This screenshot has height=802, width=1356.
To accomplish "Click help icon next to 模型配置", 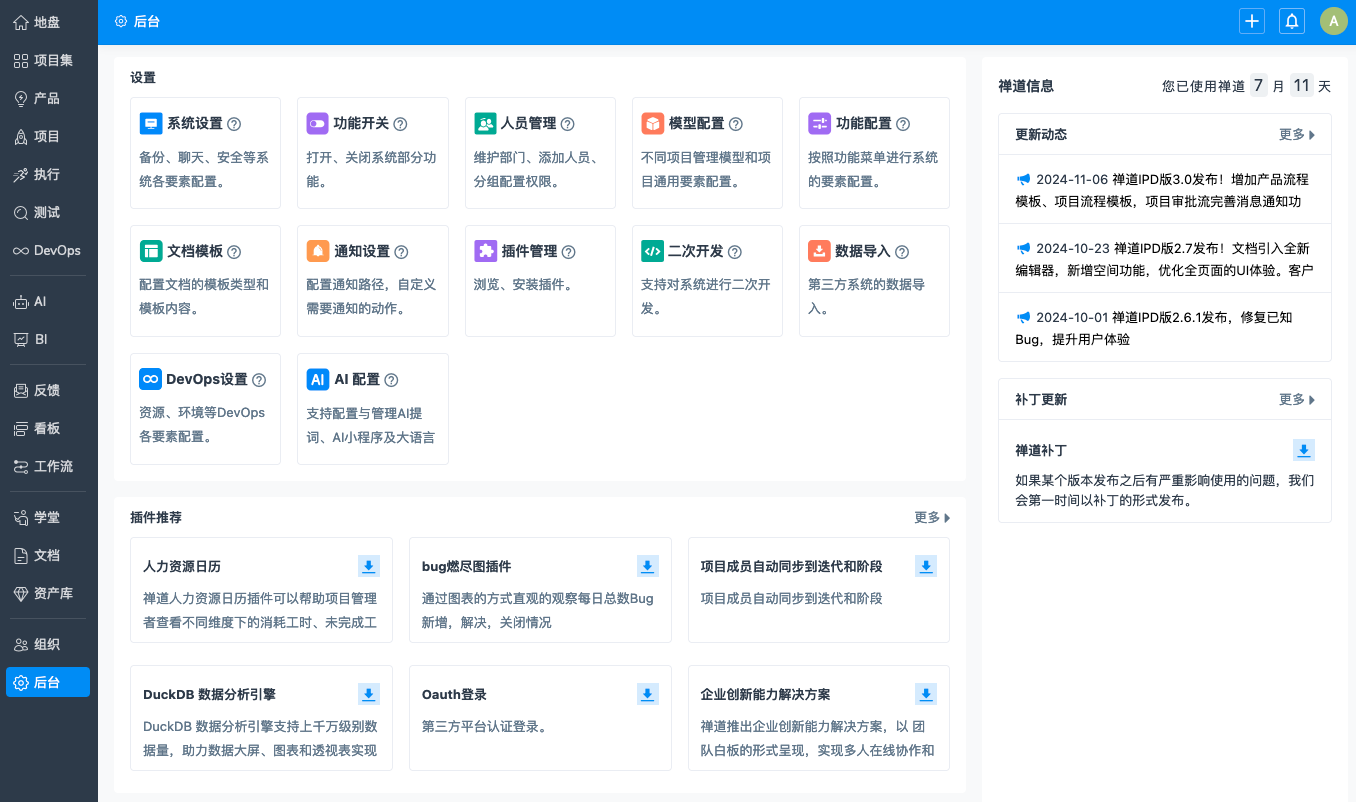I will click(736, 124).
